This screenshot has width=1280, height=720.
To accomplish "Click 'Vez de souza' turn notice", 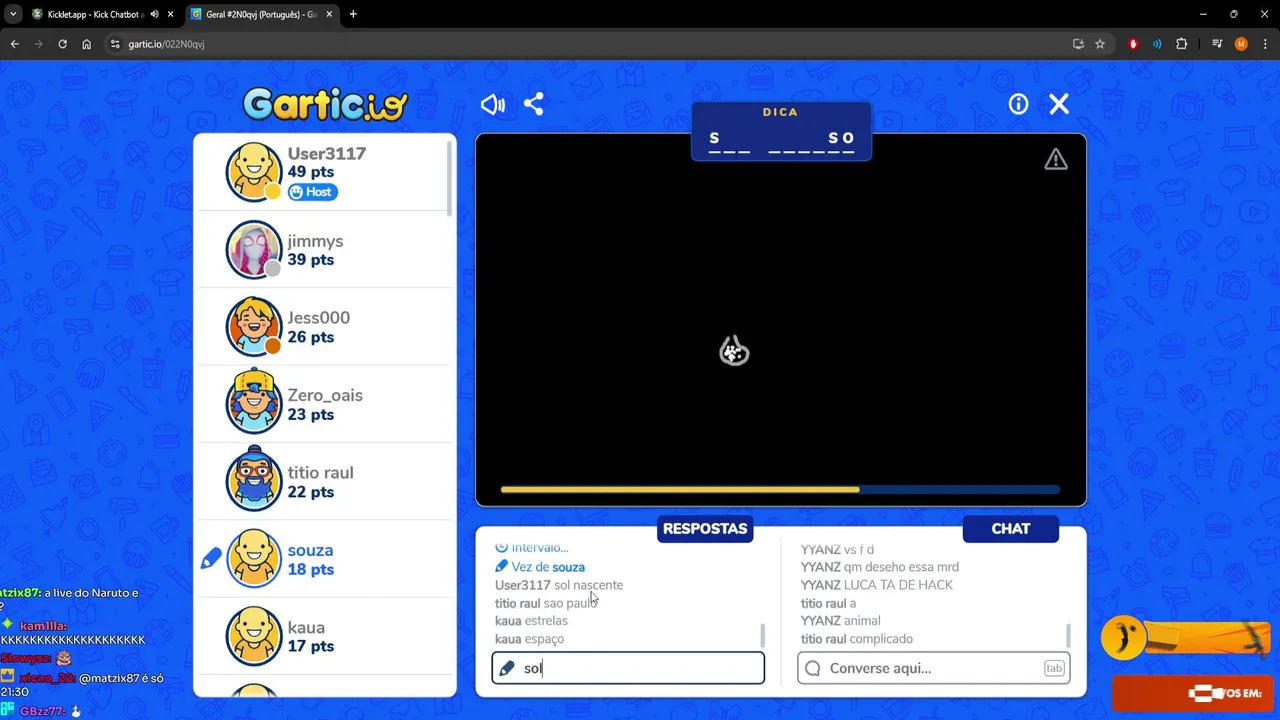I will pos(540,567).
